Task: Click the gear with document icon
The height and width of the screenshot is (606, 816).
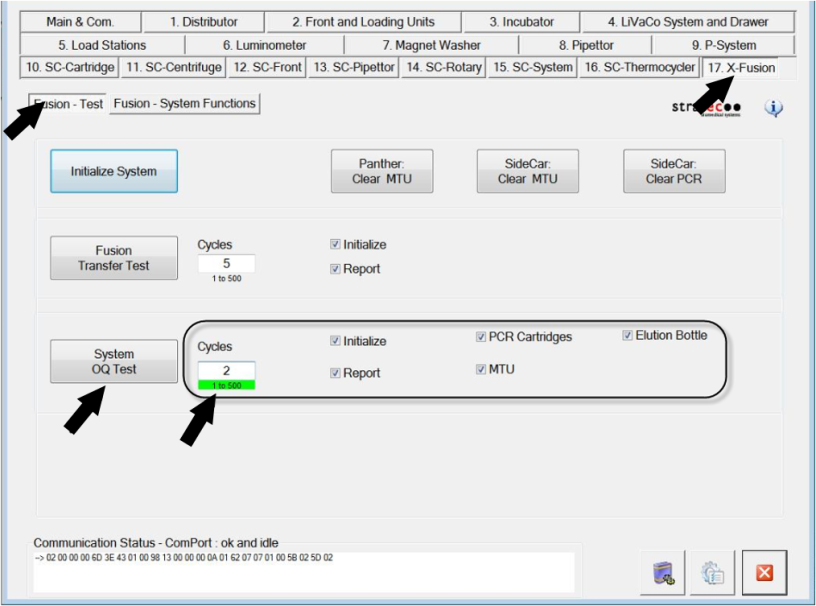Action: [712, 572]
